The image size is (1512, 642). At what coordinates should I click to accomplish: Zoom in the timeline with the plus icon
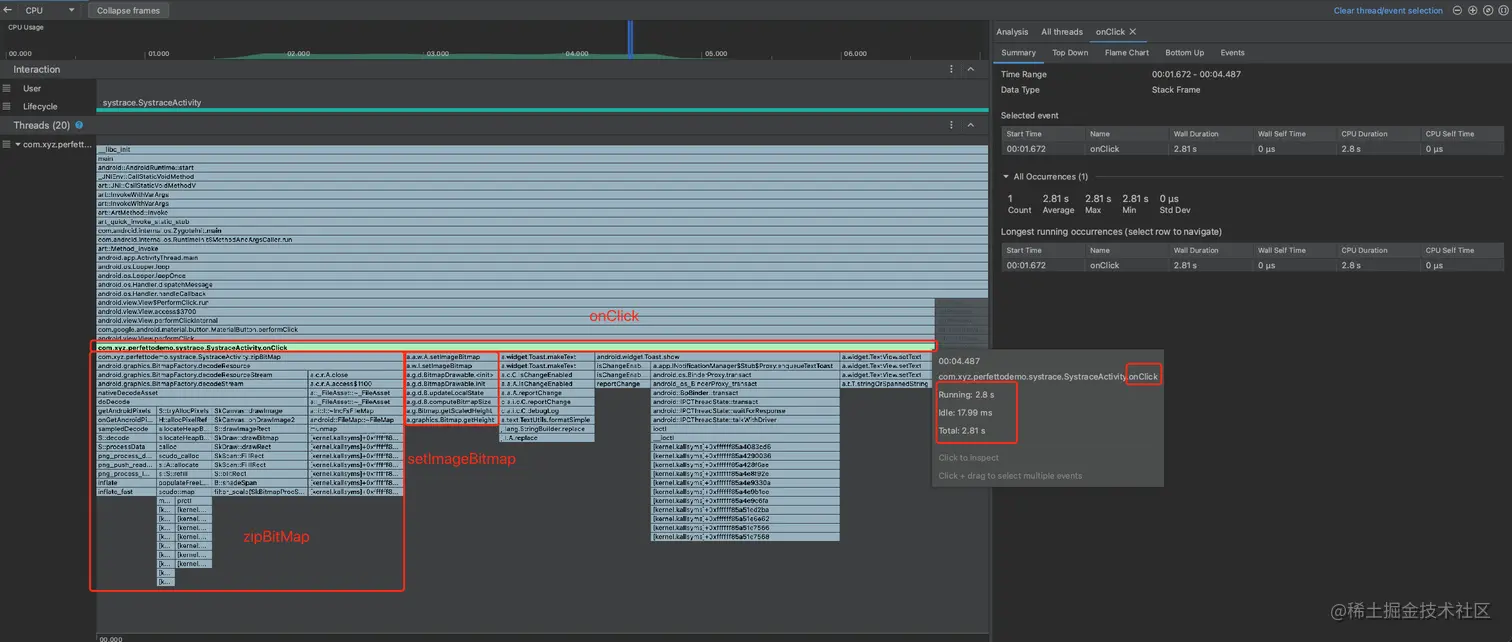1472,10
